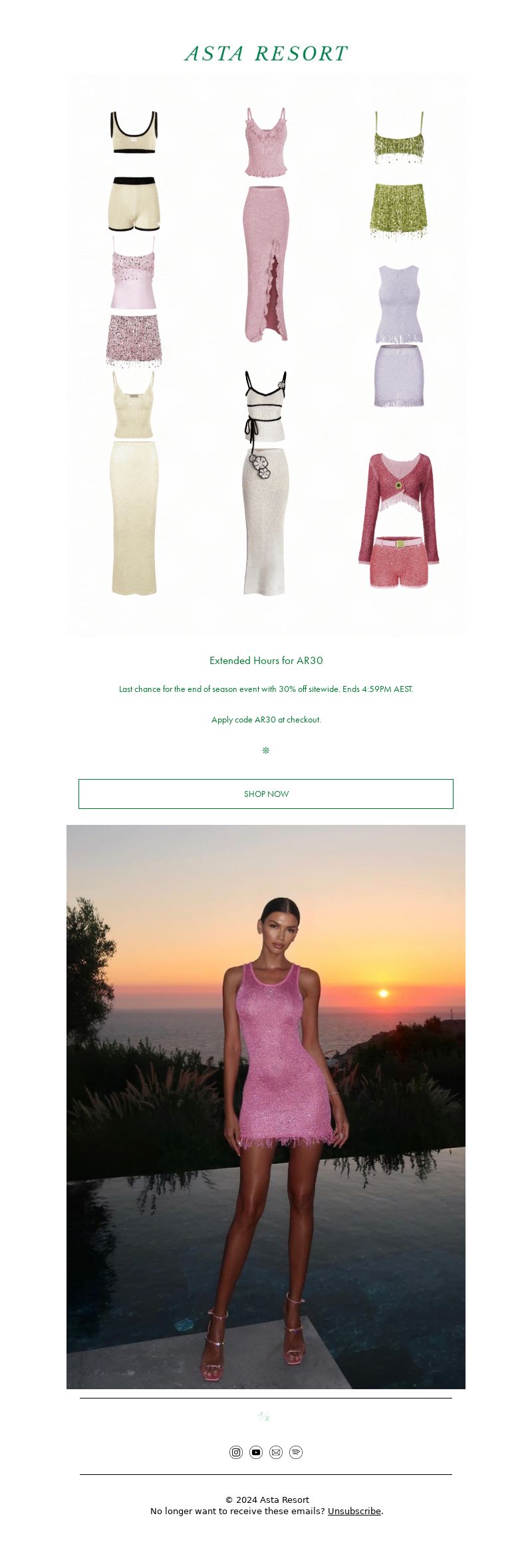Open the sunset pink dress photo

(266, 1107)
